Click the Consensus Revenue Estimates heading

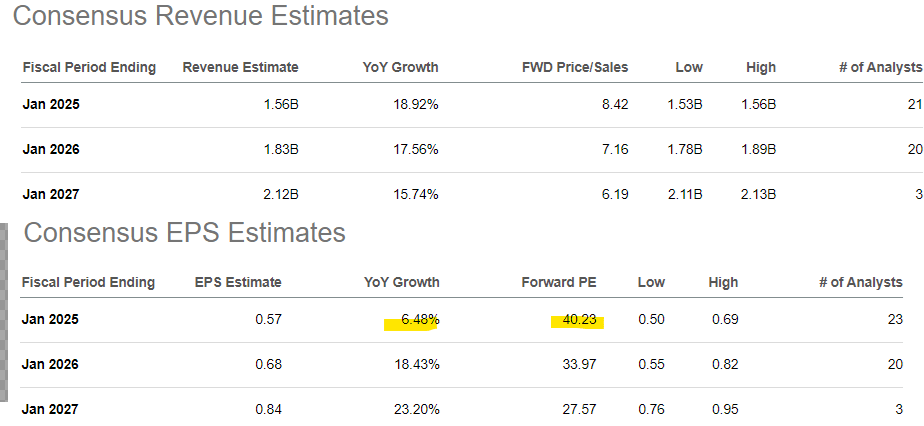pos(205,17)
